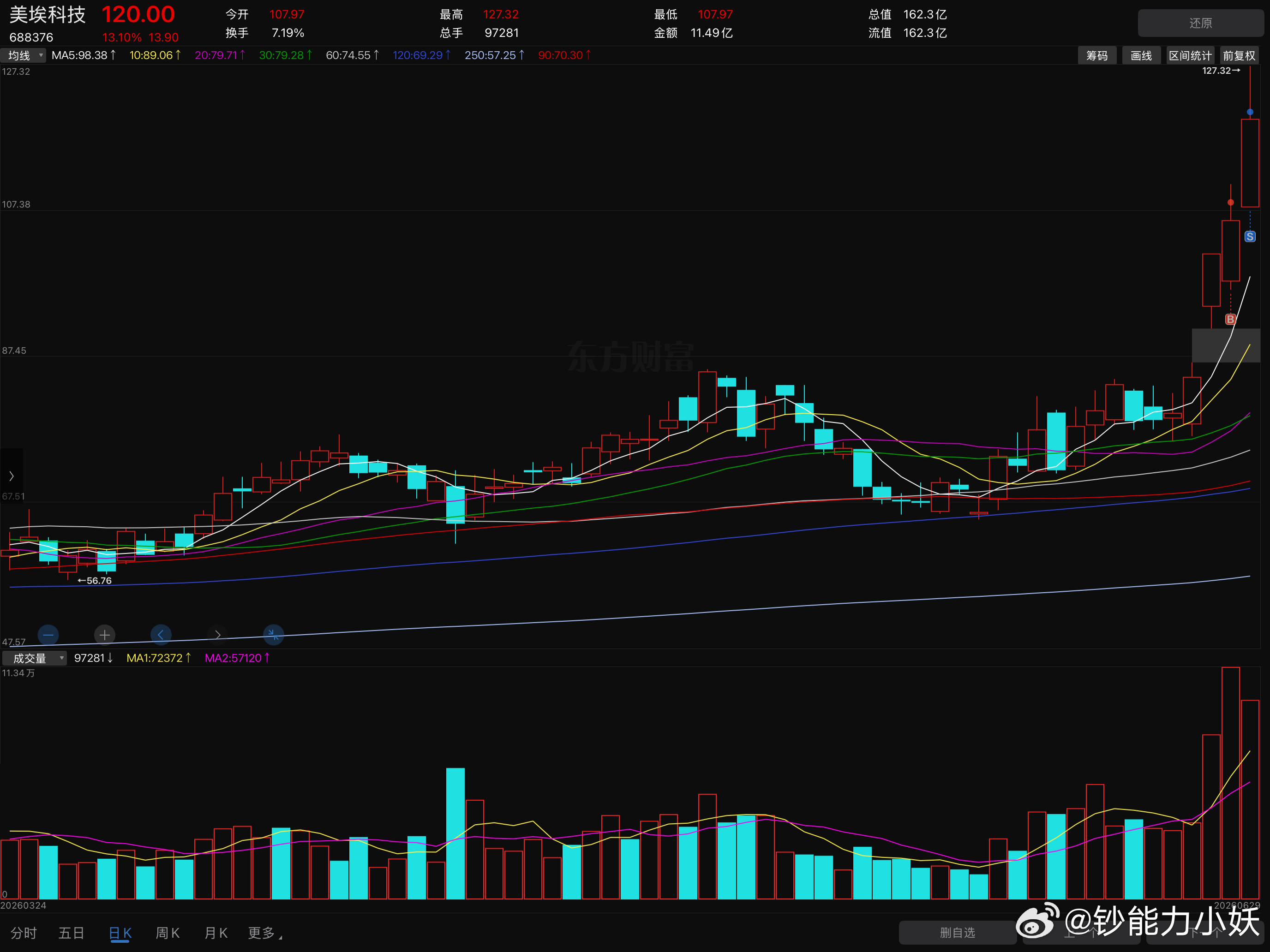Click the current price 120.00

(138, 14)
